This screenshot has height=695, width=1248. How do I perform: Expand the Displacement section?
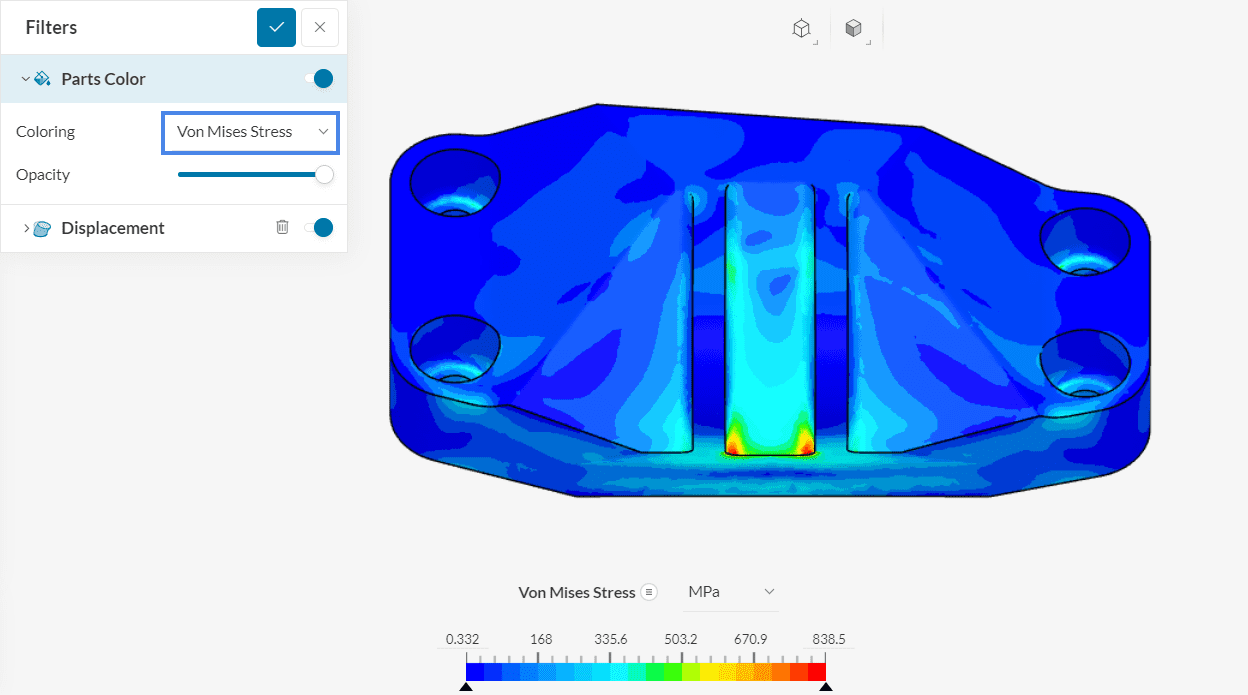tap(25, 227)
